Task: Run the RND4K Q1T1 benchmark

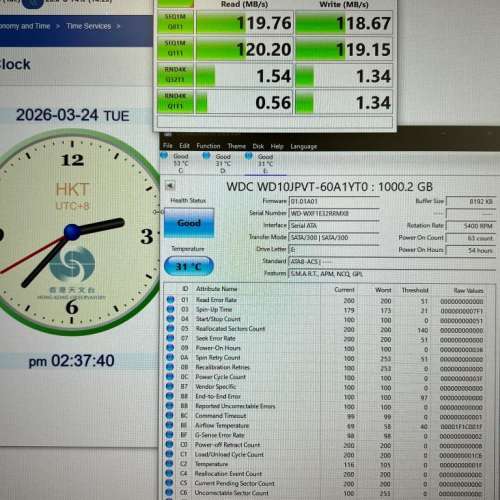Action: click(x=175, y=101)
